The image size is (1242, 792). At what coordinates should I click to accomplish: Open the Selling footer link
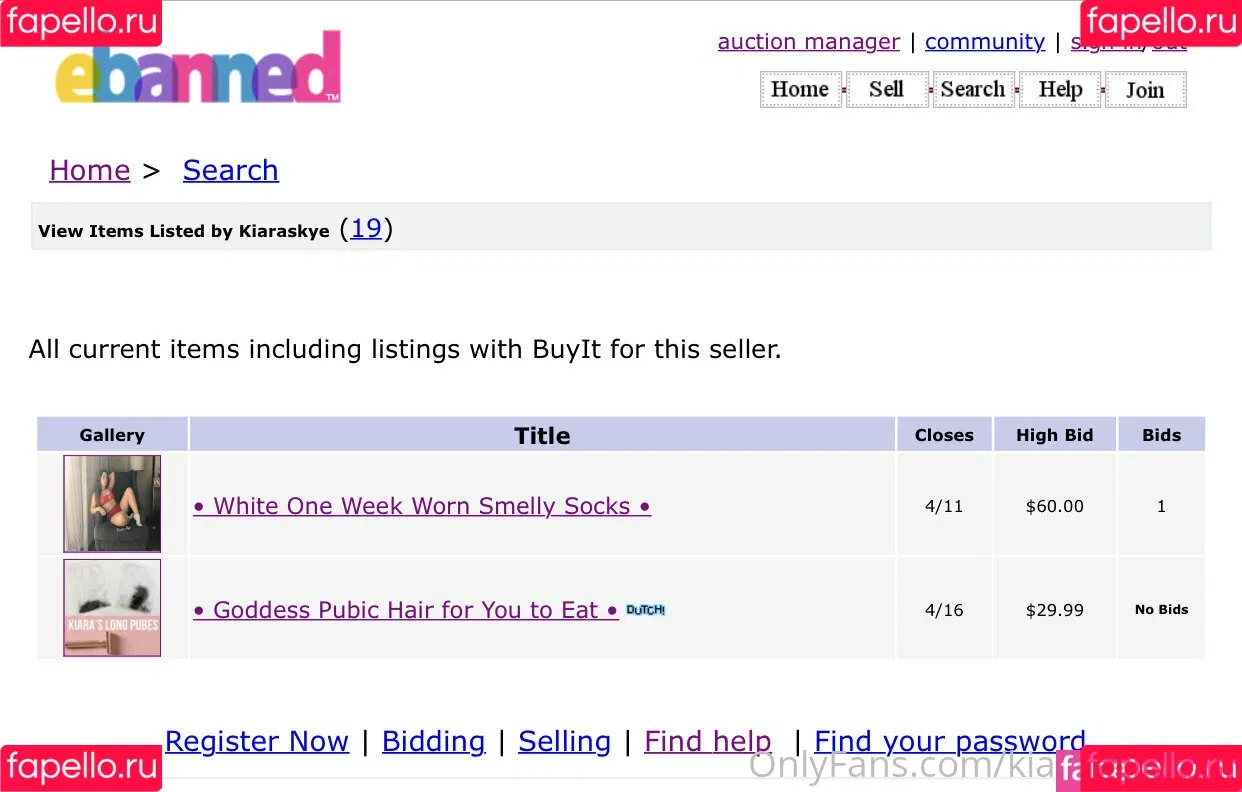(565, 742)
